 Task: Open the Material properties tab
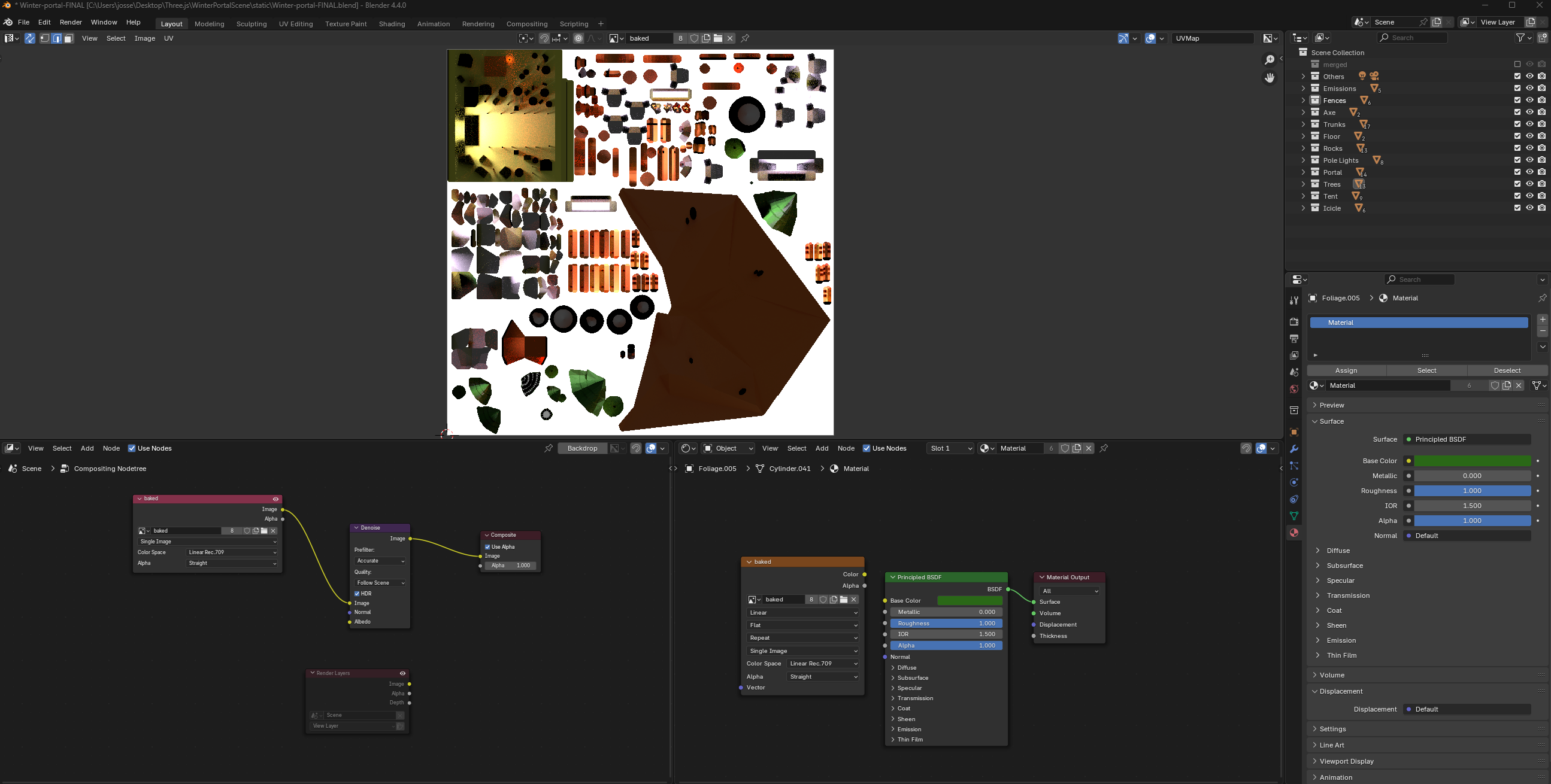click(x=1293, y=533)
